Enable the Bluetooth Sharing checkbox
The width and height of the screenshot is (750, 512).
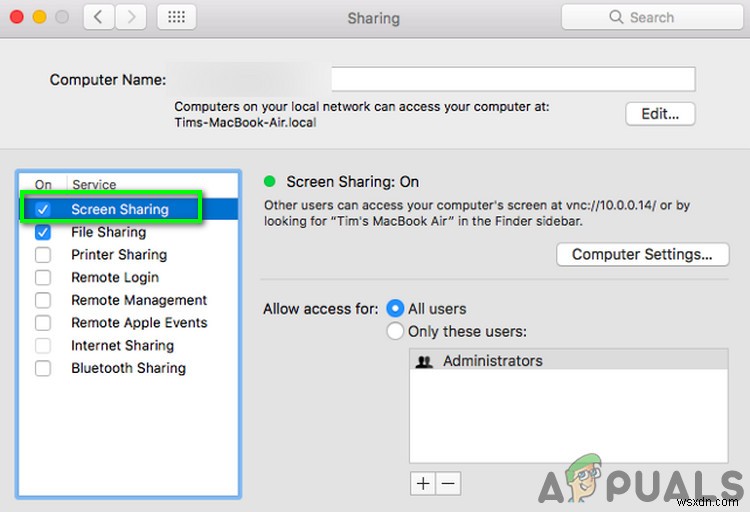click(x=43, y=368)
